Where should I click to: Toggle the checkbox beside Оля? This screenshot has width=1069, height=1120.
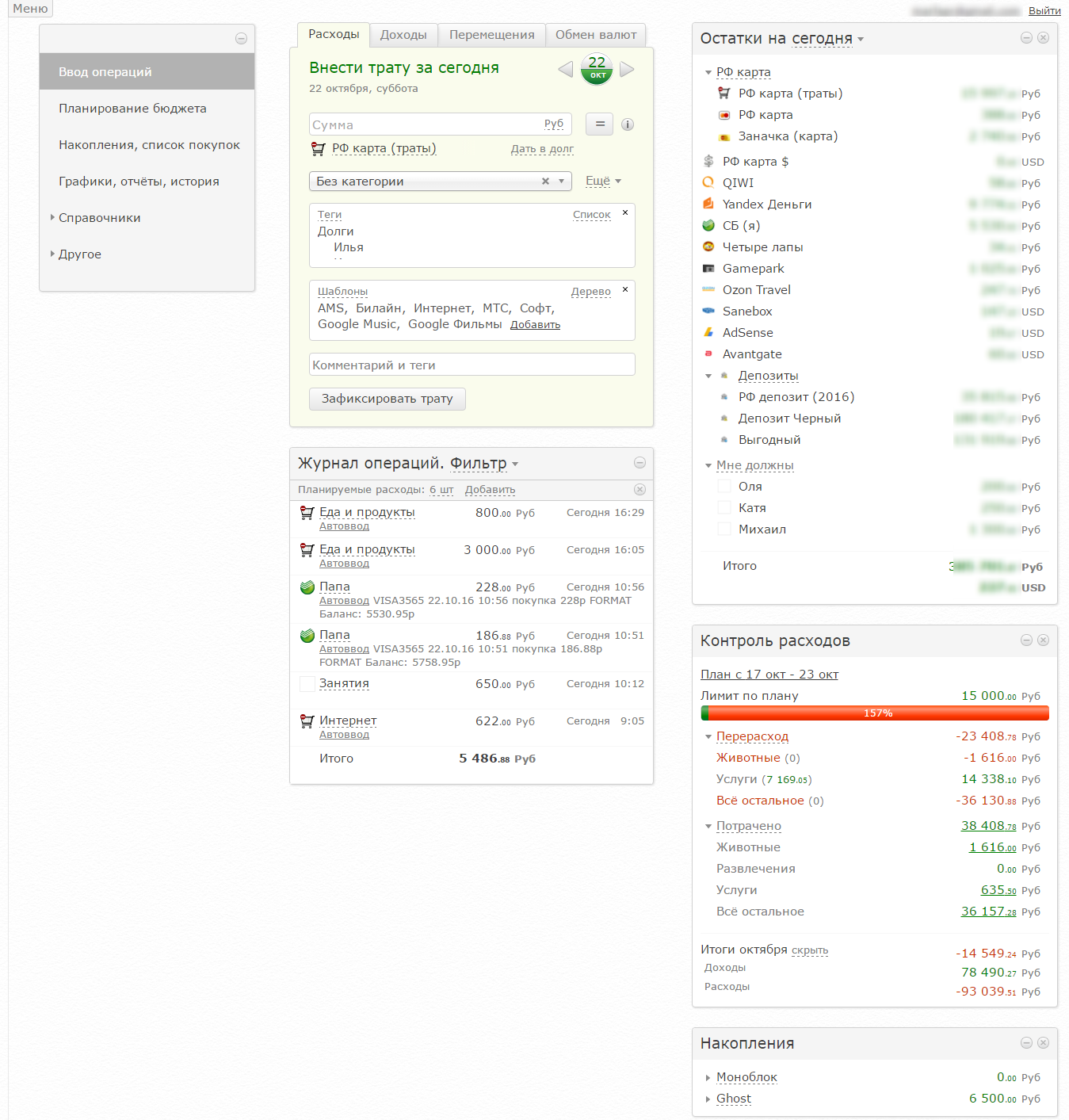(724, 486)
